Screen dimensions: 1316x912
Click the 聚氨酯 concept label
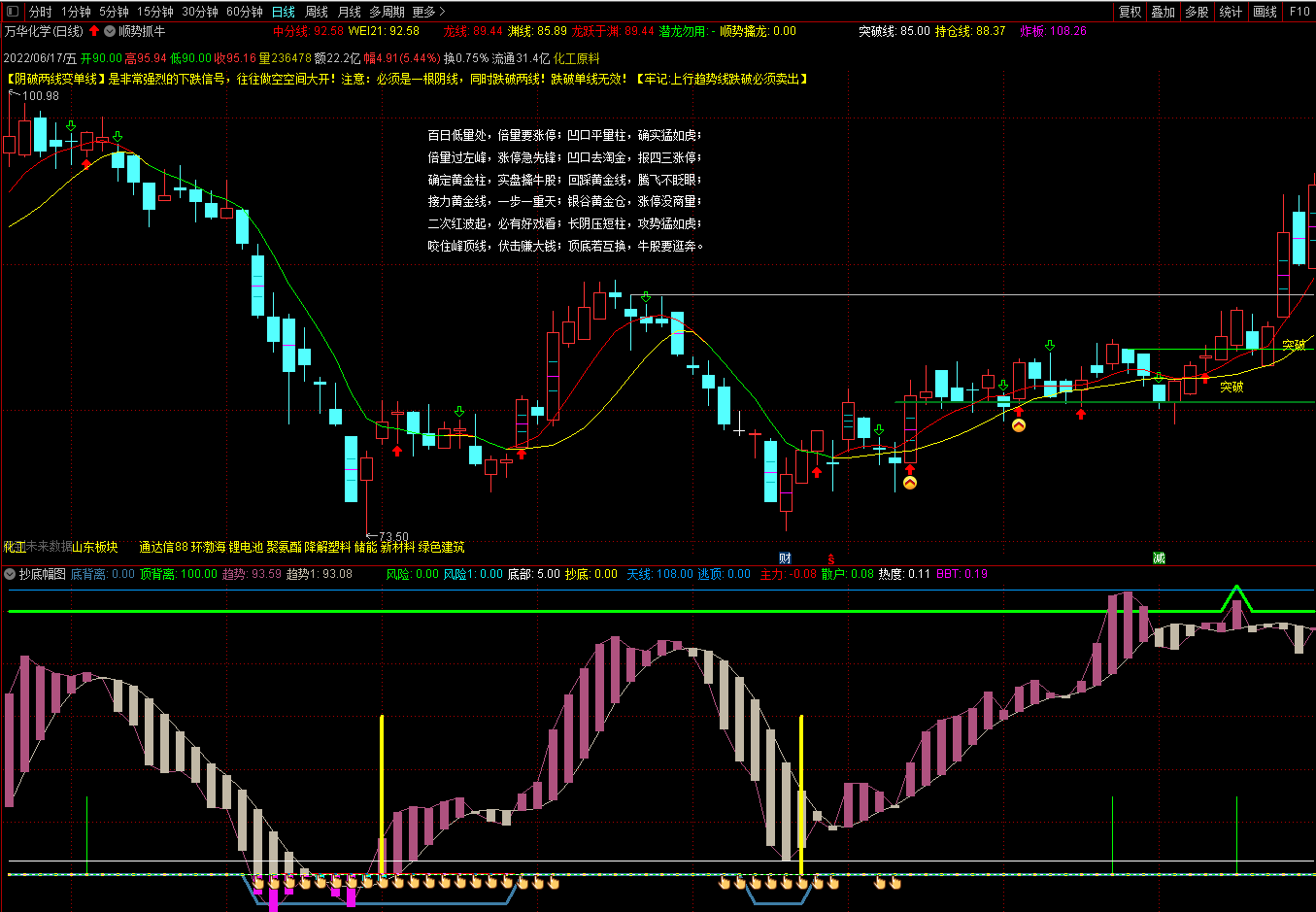284,547
